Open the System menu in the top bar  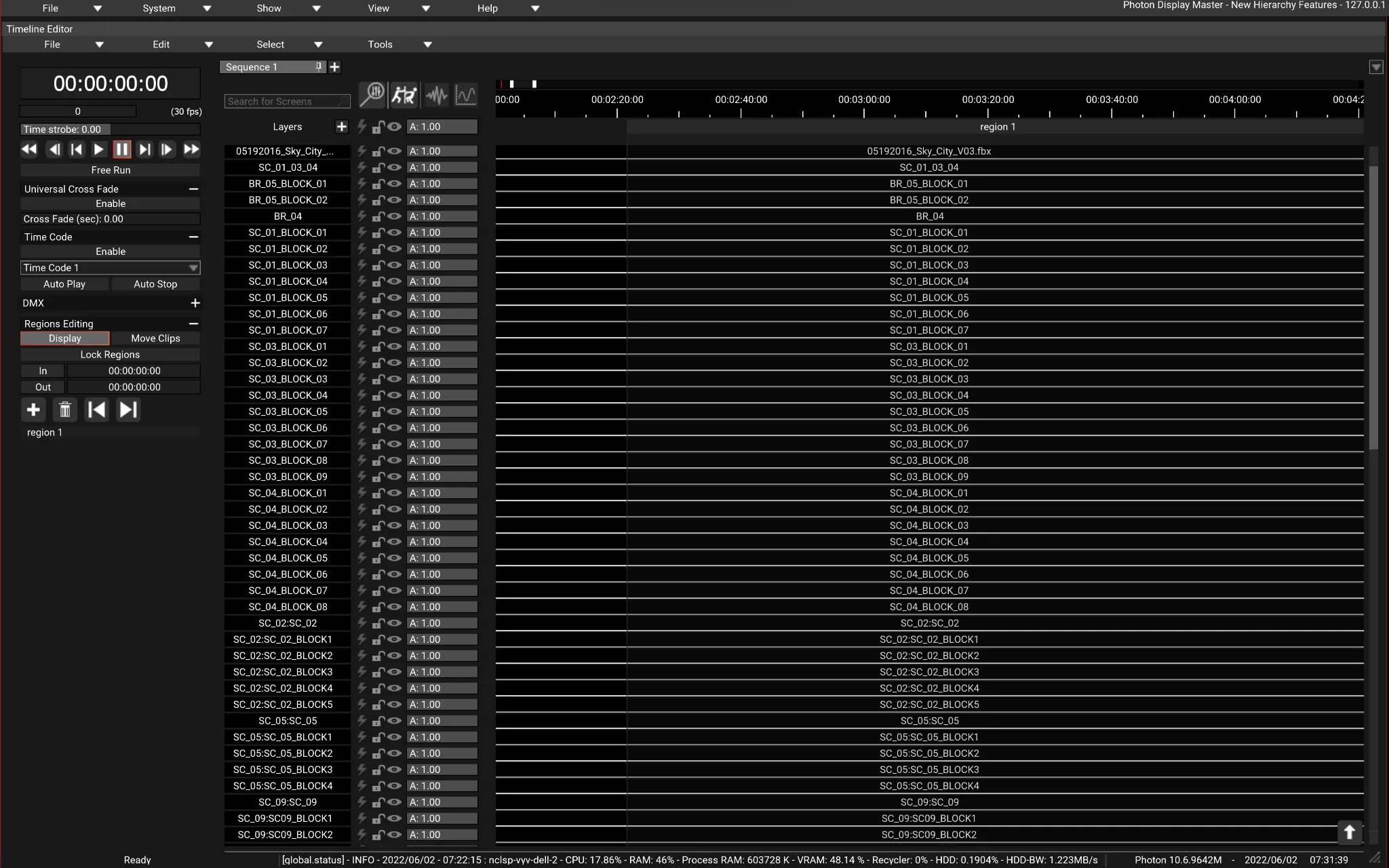click(x=176, y=8)
